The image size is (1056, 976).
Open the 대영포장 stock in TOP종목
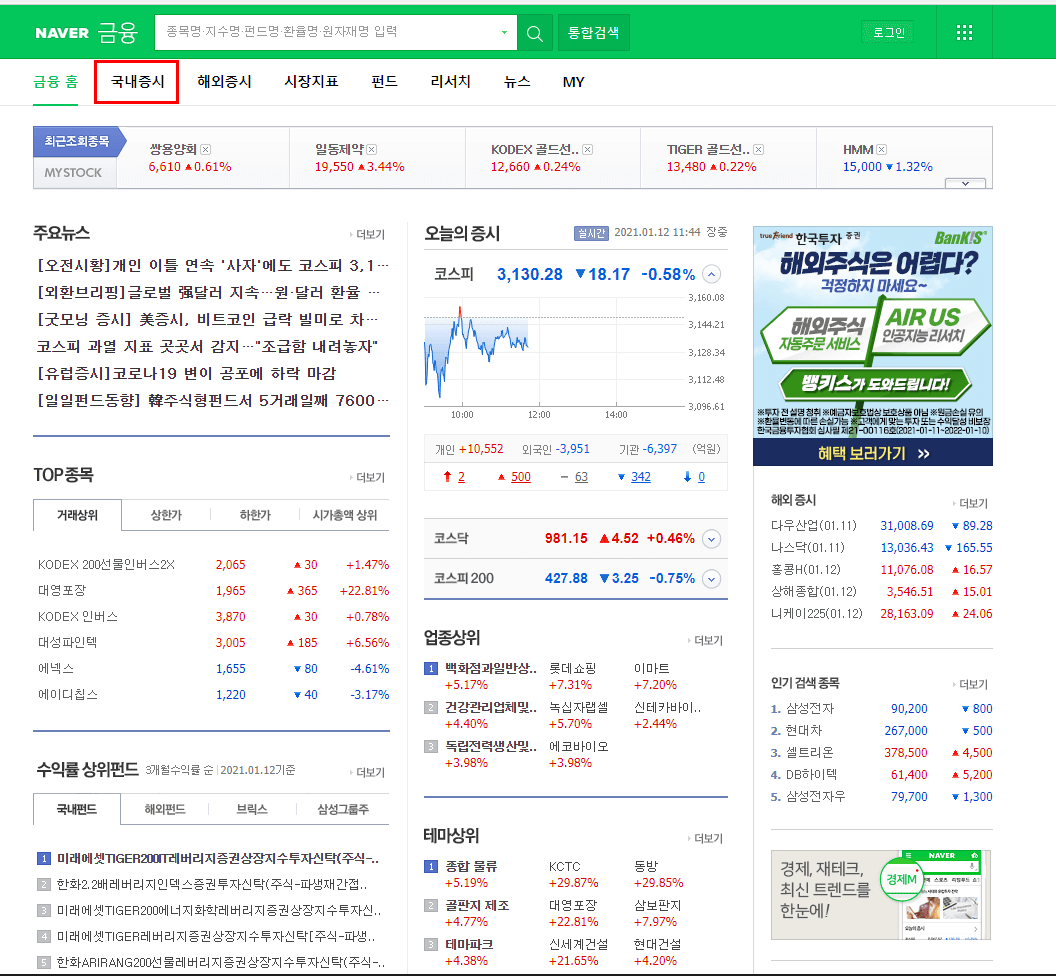[62, 591]
